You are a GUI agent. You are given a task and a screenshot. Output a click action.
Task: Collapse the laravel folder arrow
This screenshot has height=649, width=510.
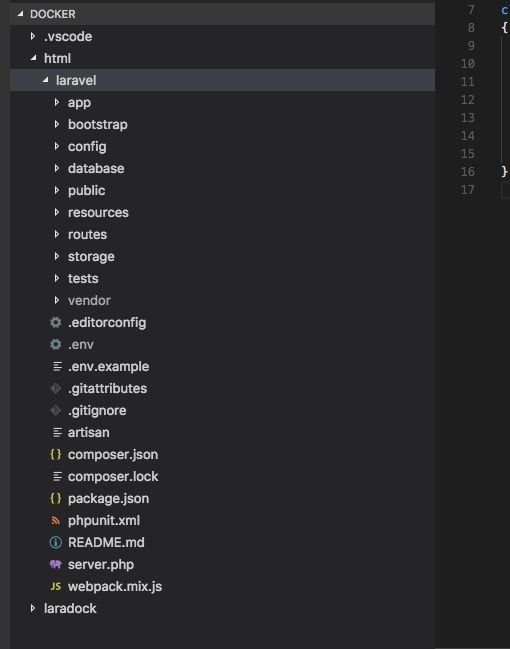[45, 80]
